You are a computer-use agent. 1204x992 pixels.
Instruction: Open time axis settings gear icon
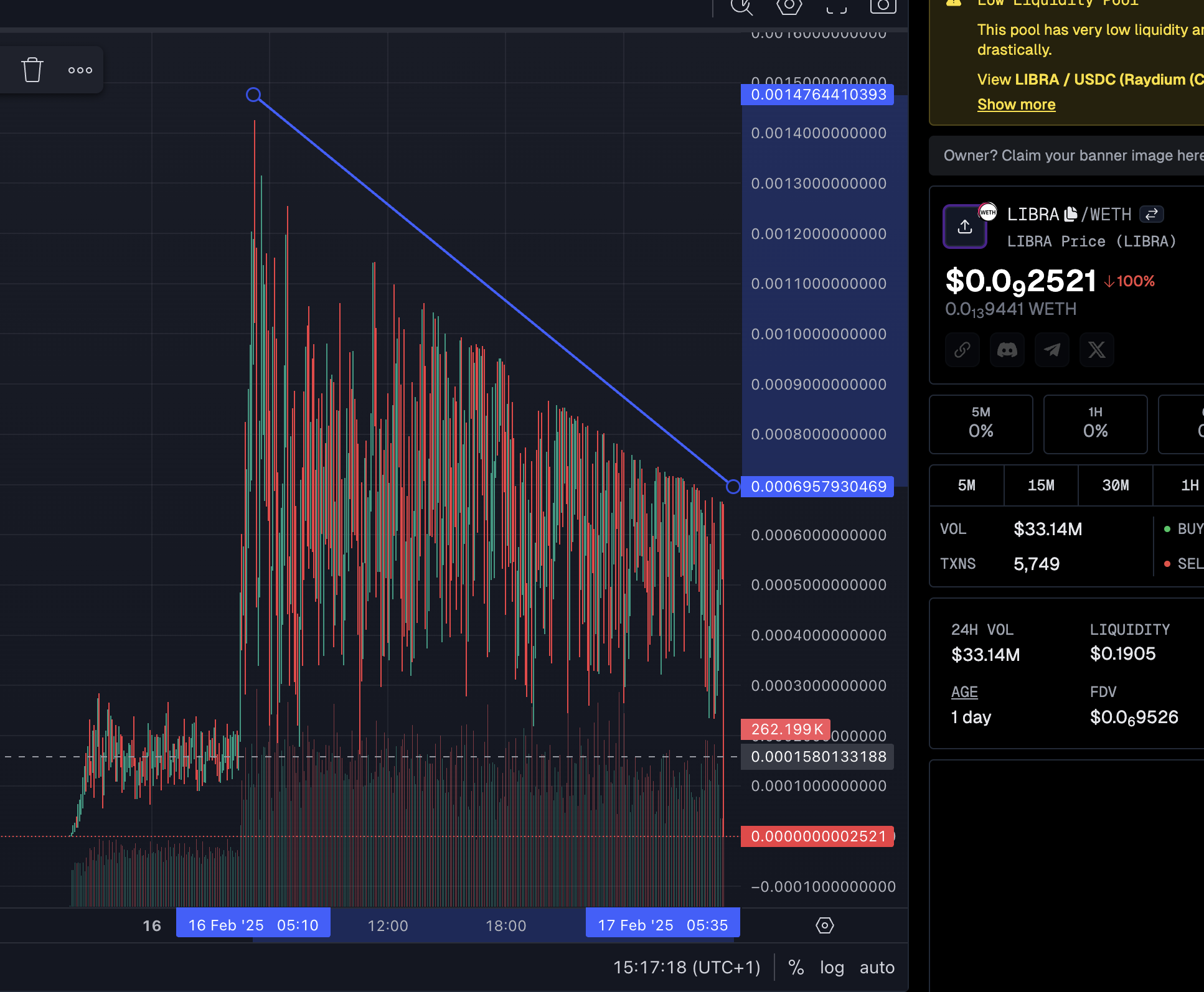pos(824,925)
